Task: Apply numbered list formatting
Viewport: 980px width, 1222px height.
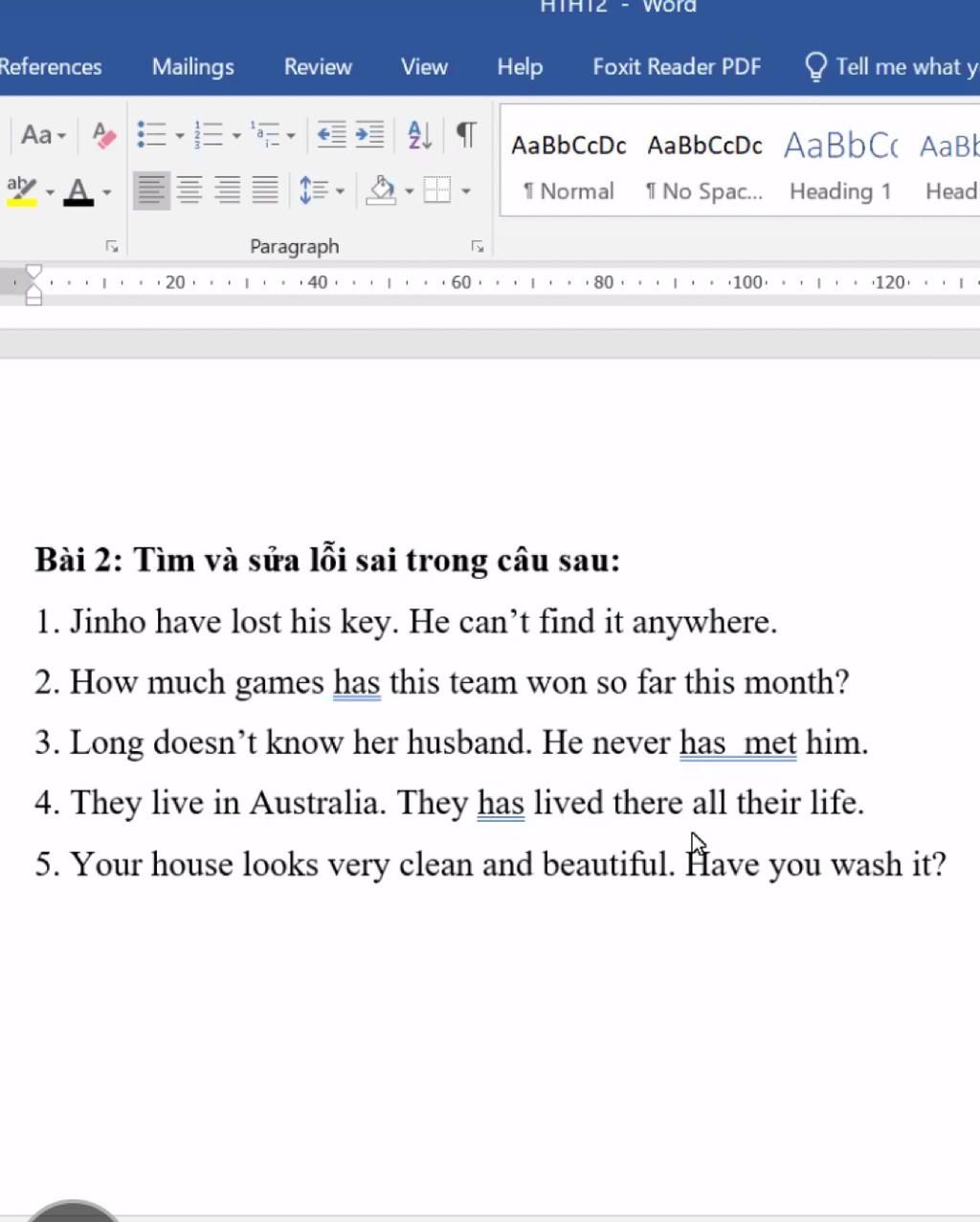Action: [x=209, y=135]
